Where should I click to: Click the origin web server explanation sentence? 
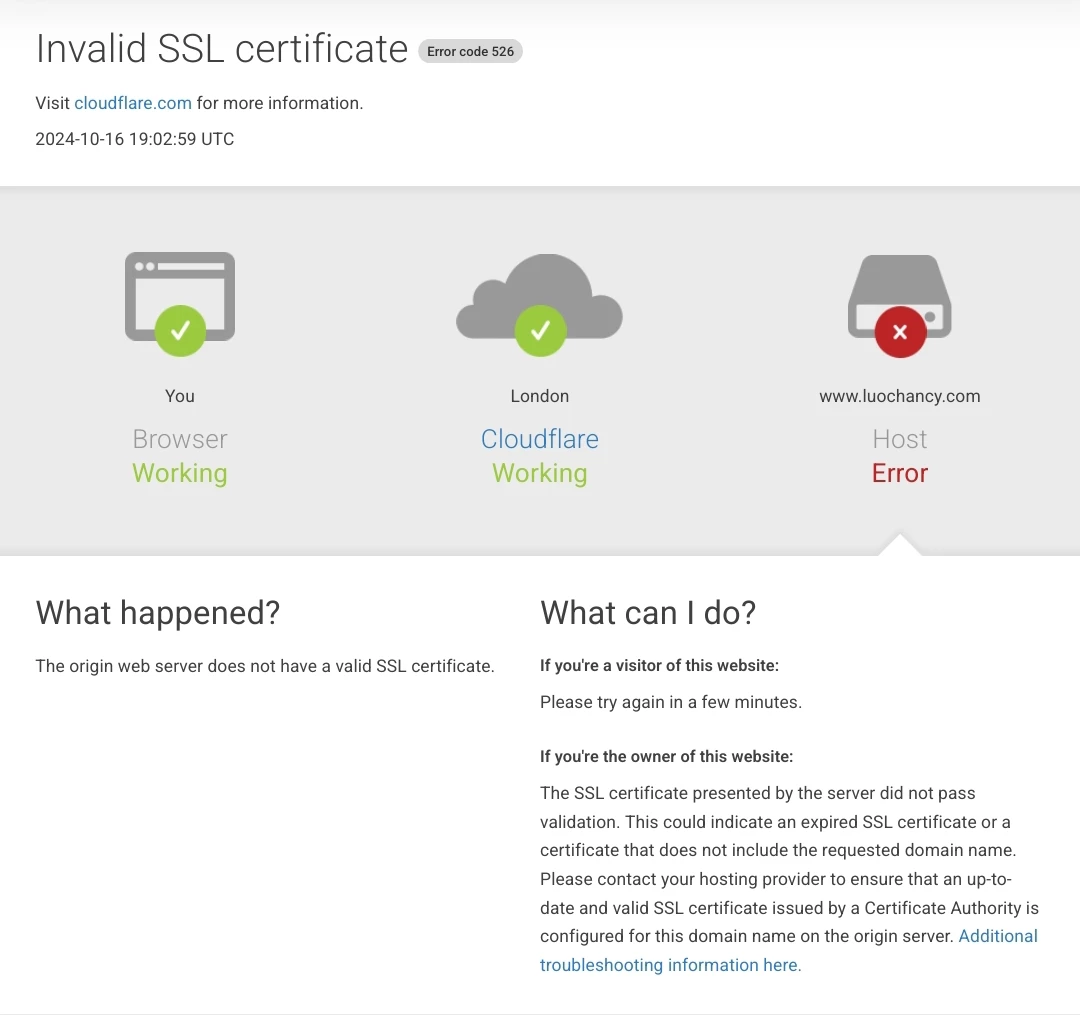265,667
